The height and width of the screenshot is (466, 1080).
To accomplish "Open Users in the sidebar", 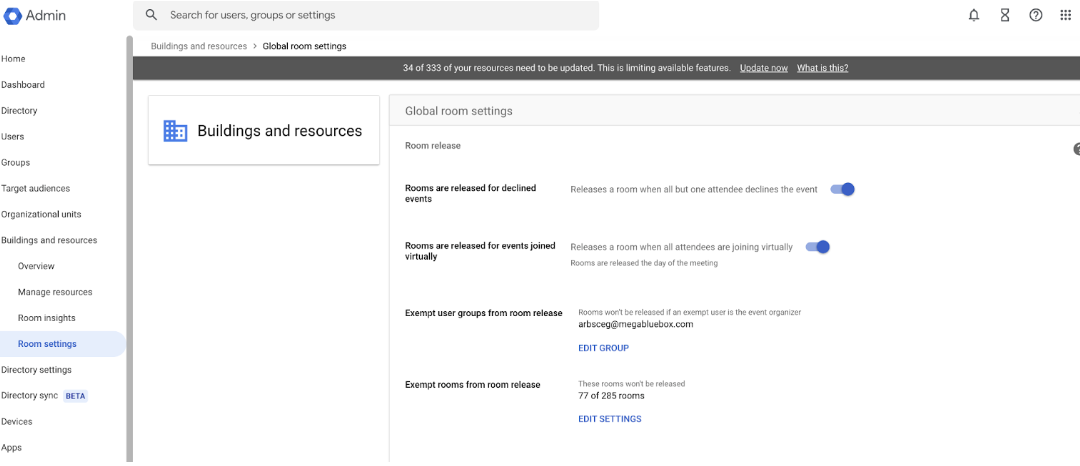I will click(12, 136).
